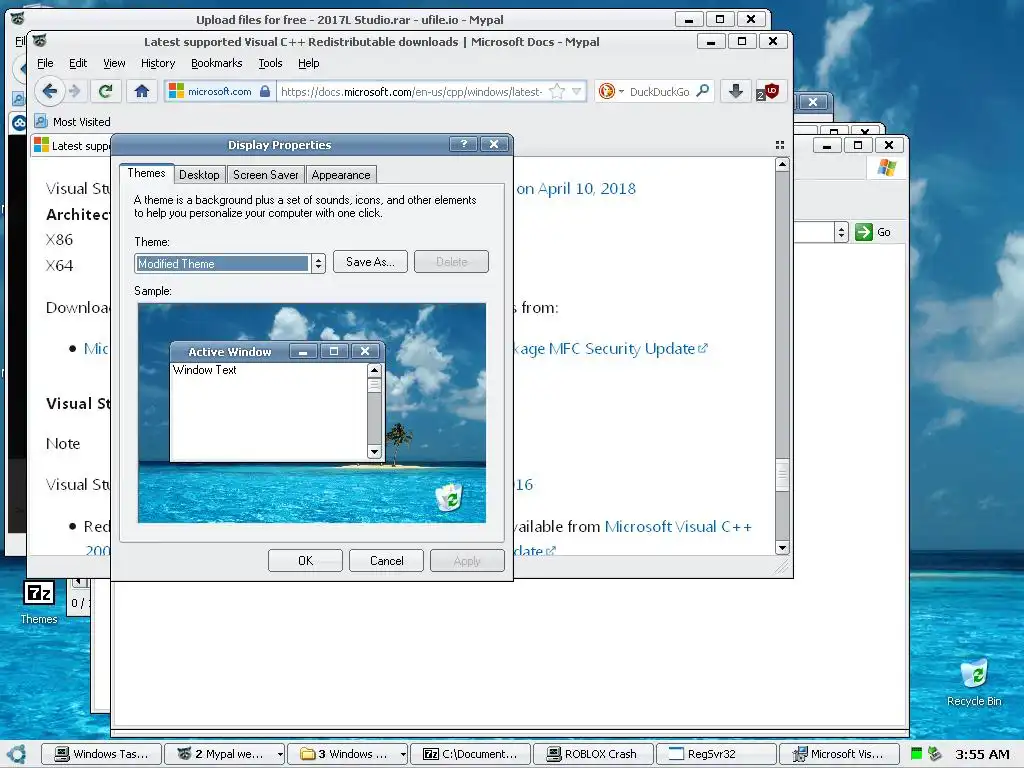Select the Latest supp... browser tab

(72, 146)
